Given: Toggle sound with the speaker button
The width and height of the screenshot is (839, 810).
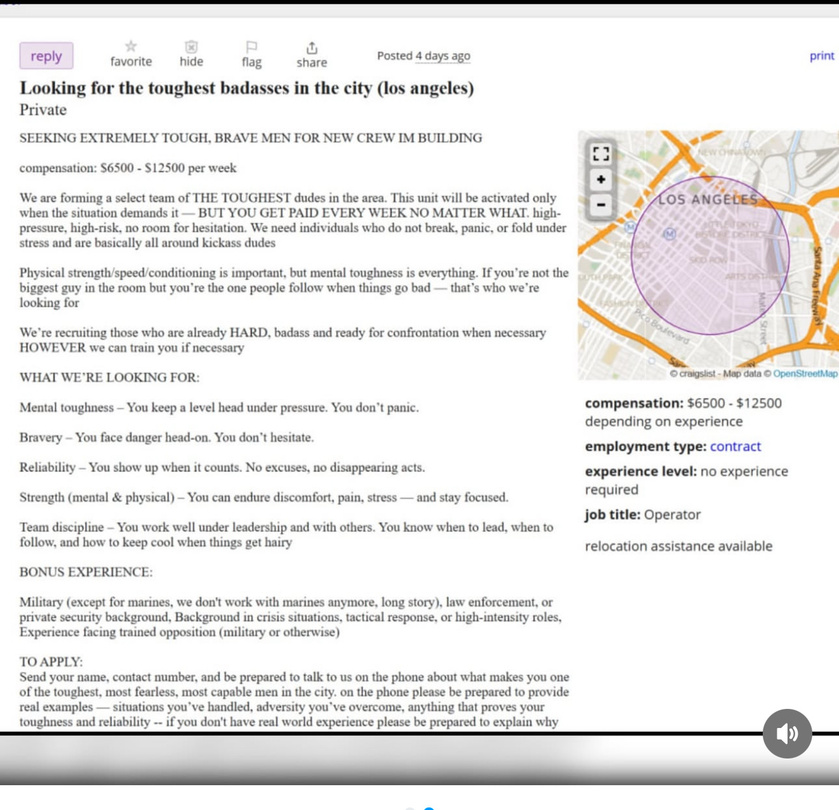Looking at the screenshot, I should tap(787, 733).
